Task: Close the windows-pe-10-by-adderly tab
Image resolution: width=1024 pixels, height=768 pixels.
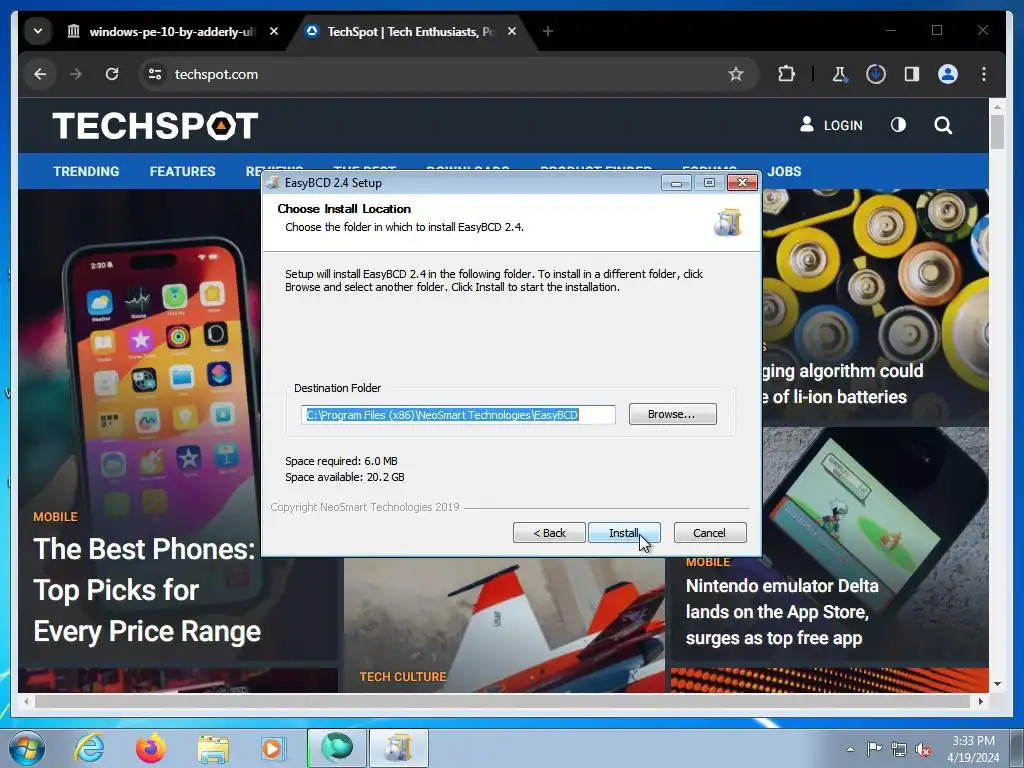Action: [x=274, y=31]
